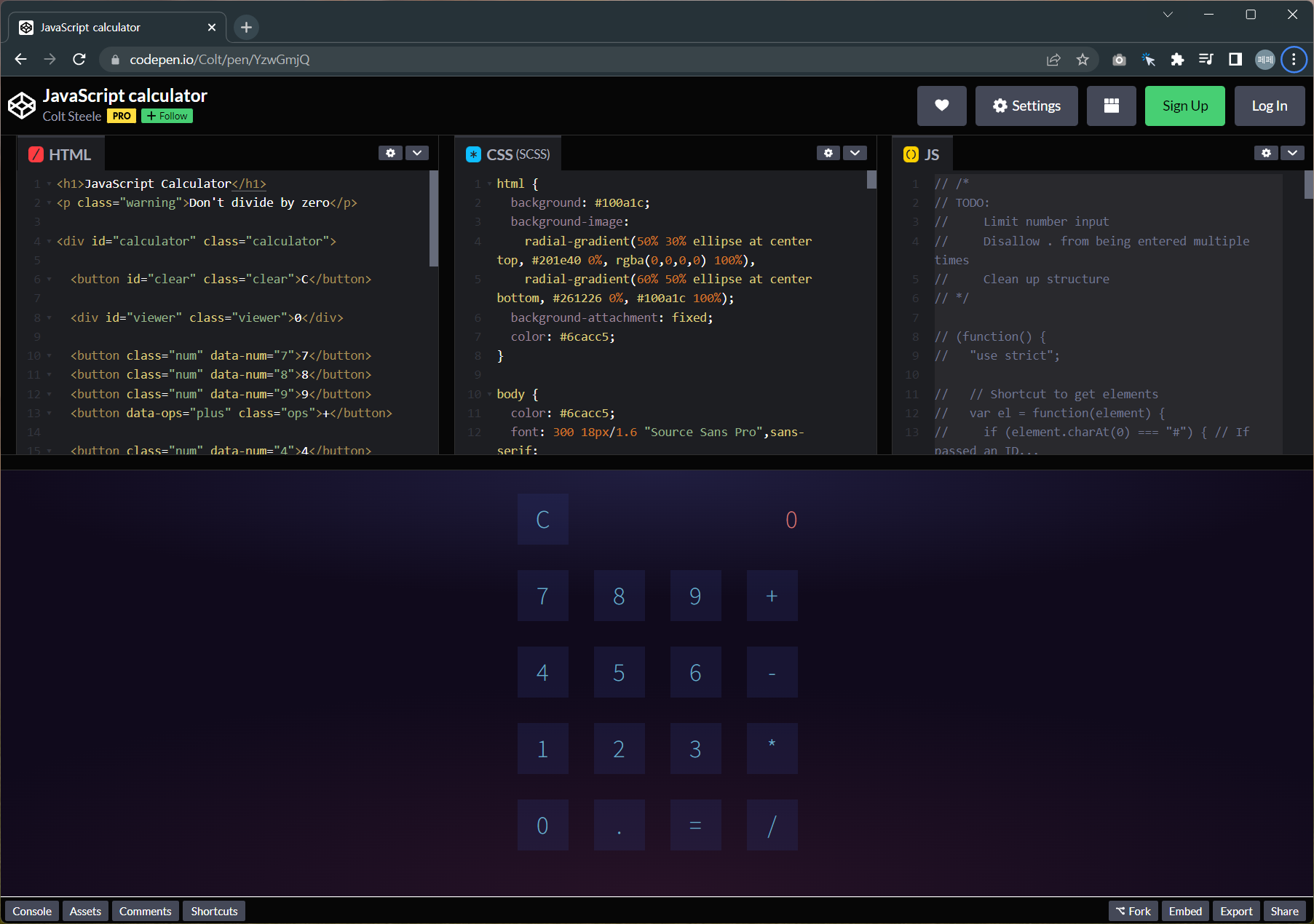Open keyboard Shortcuts panel
Screen dimensions: 1314x924
[x=214, y=911]
